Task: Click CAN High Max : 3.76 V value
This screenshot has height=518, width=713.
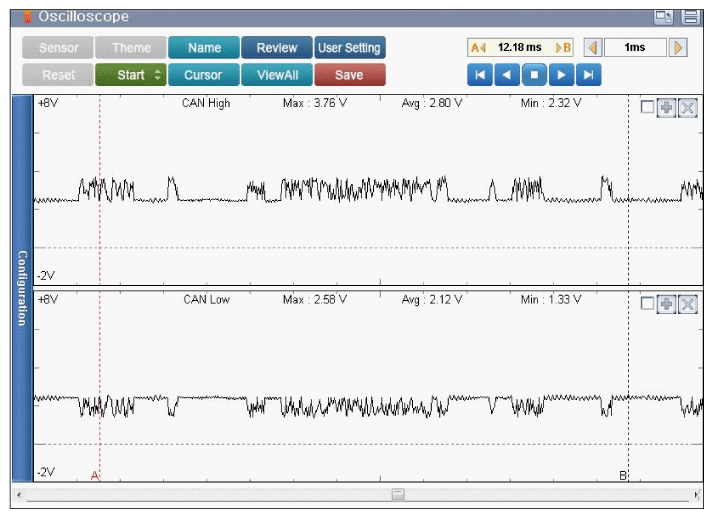Action: 315,103
